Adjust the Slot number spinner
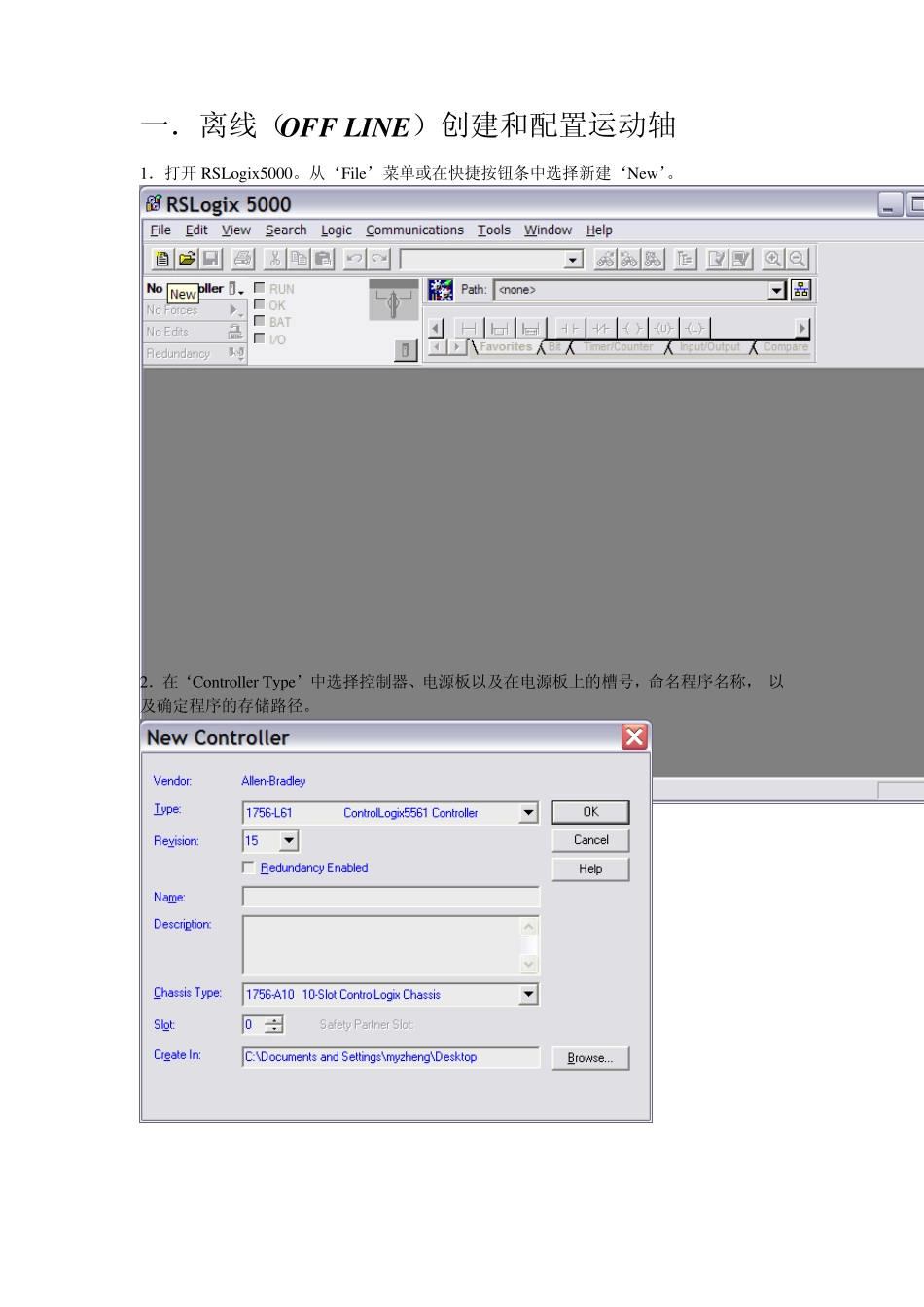 pos(274,1024)
